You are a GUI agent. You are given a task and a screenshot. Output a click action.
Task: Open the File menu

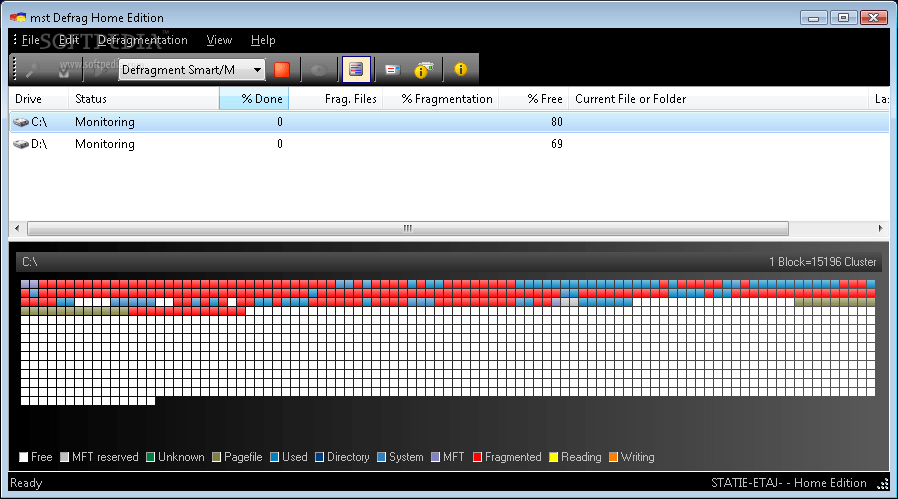click(x=30, y=40)
